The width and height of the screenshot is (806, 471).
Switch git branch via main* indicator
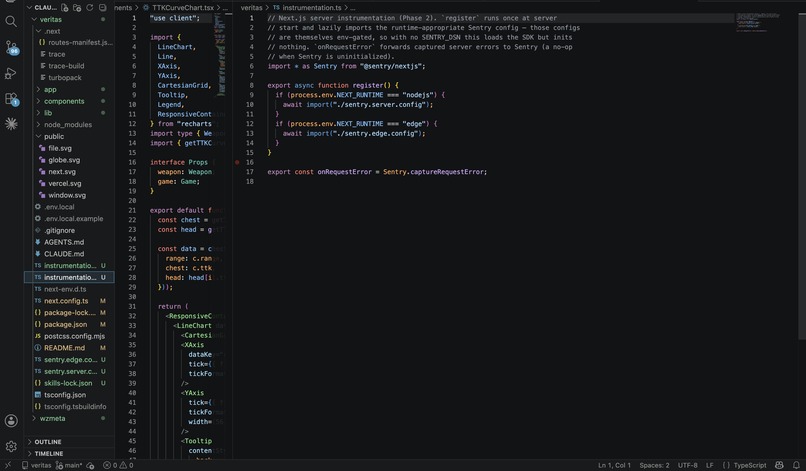click(69, 465)
